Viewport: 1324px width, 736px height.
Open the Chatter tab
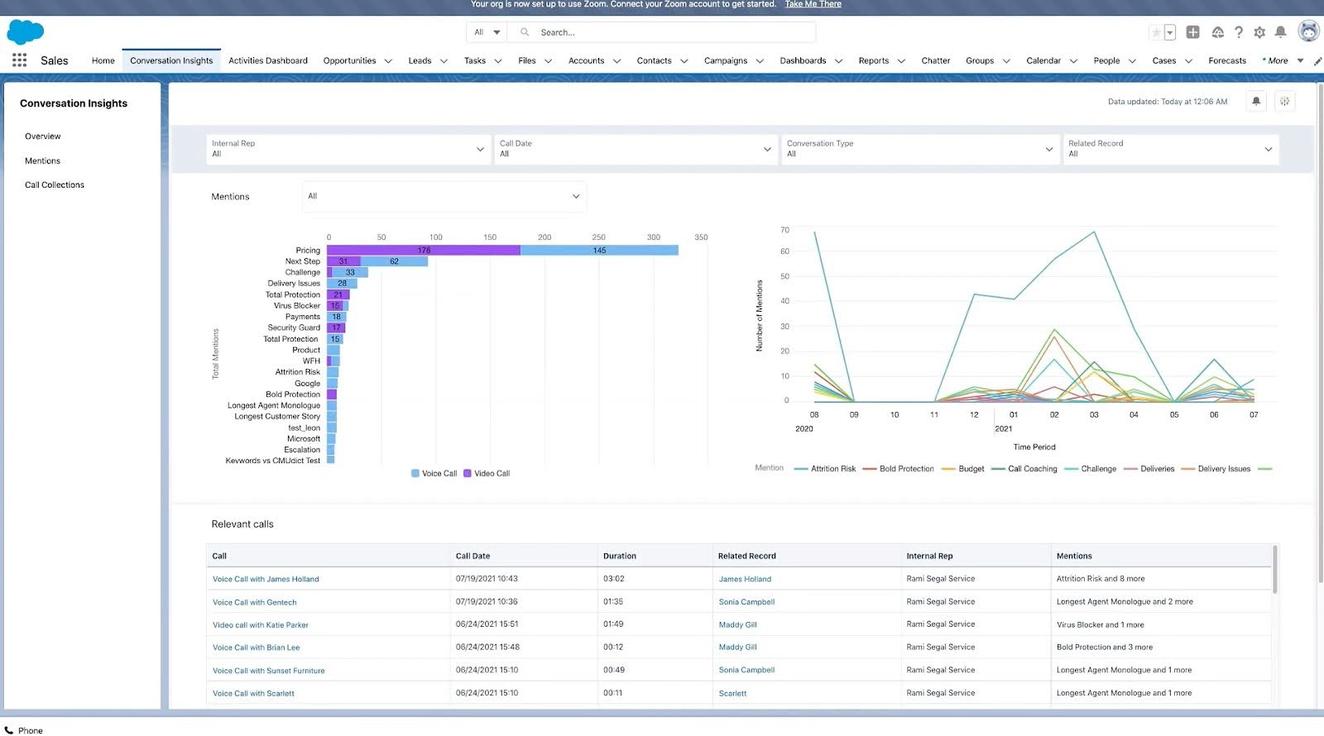tap(936, 61)
